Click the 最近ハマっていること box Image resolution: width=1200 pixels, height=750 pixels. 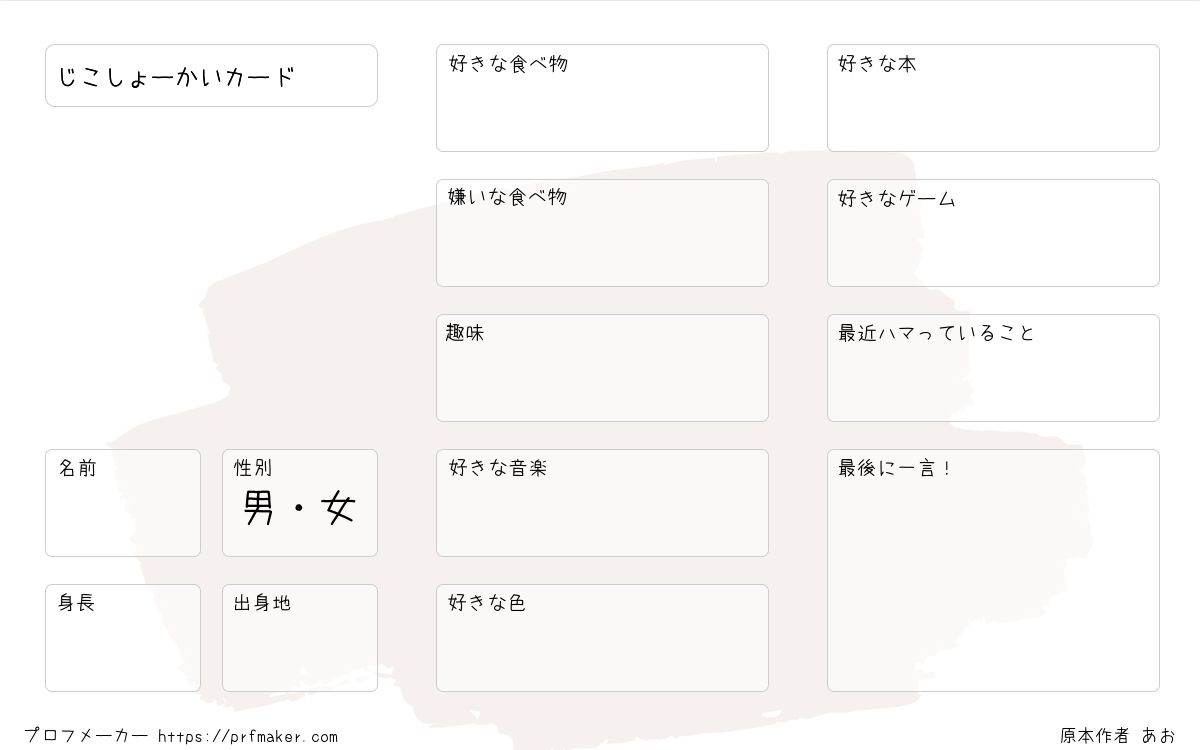(x=993, y=368)
